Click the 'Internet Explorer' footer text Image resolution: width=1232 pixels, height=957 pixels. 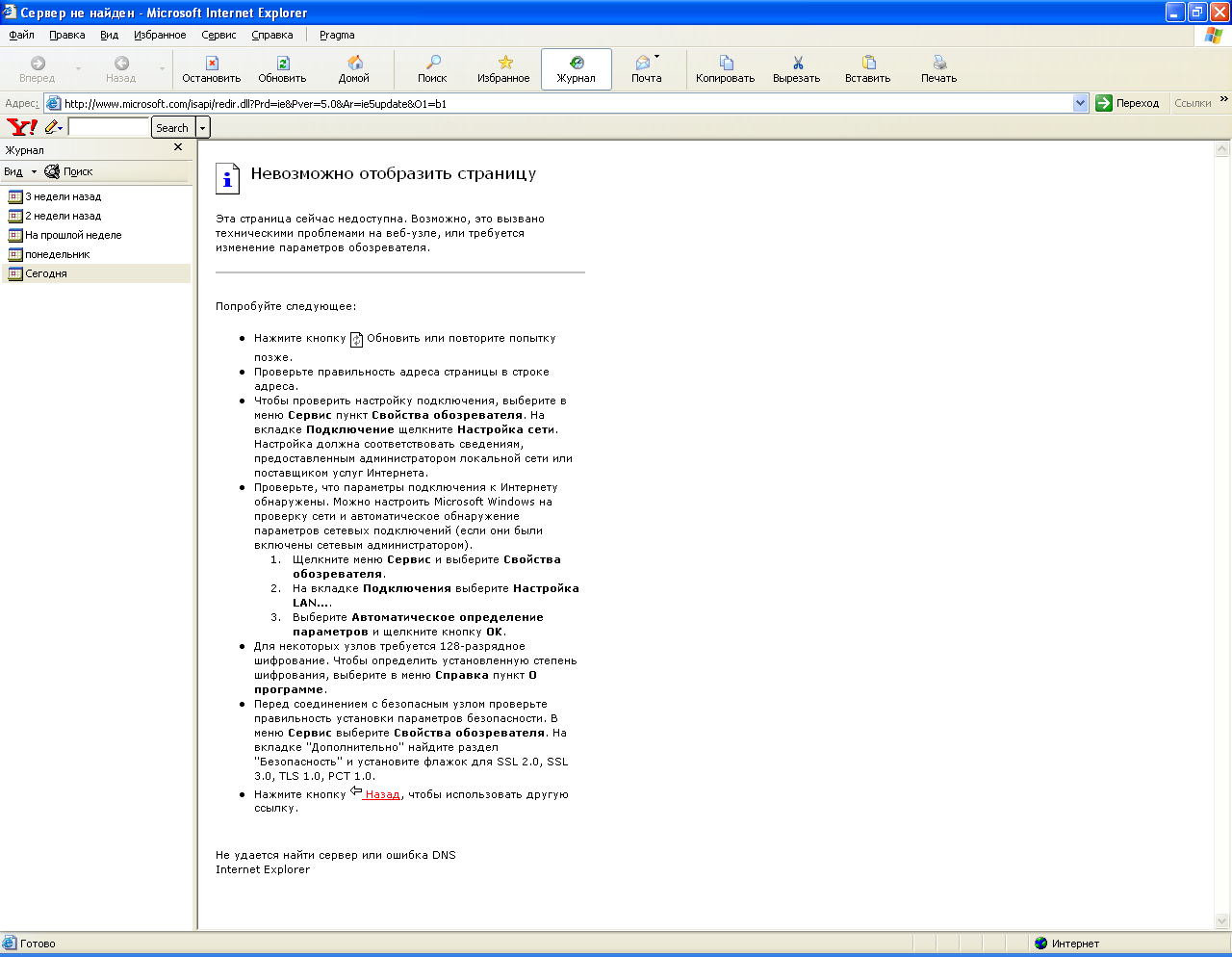click(263, 869)
